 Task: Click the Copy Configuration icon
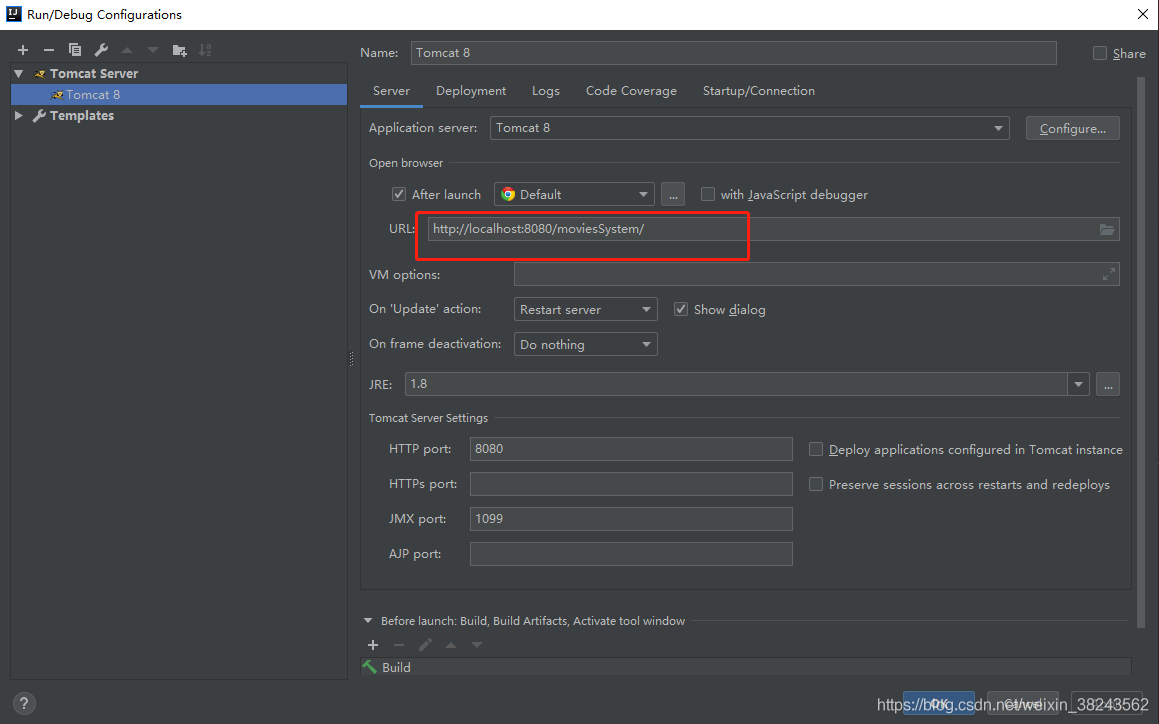[75, 50]
